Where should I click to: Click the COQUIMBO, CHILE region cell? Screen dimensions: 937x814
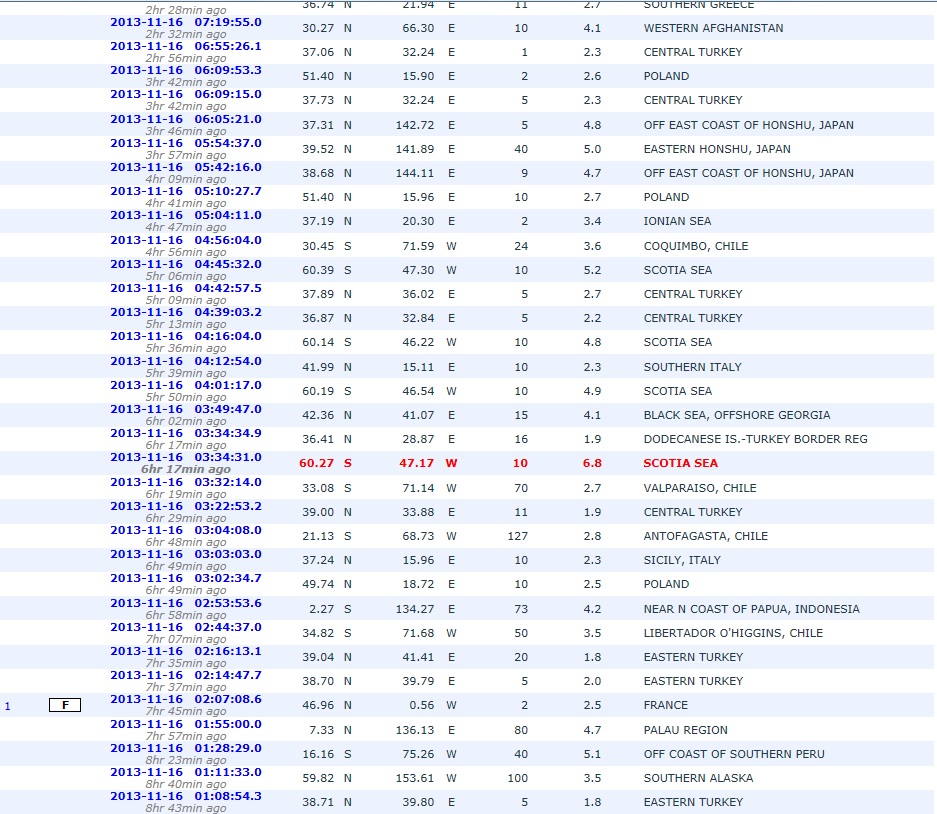(696, 246)
